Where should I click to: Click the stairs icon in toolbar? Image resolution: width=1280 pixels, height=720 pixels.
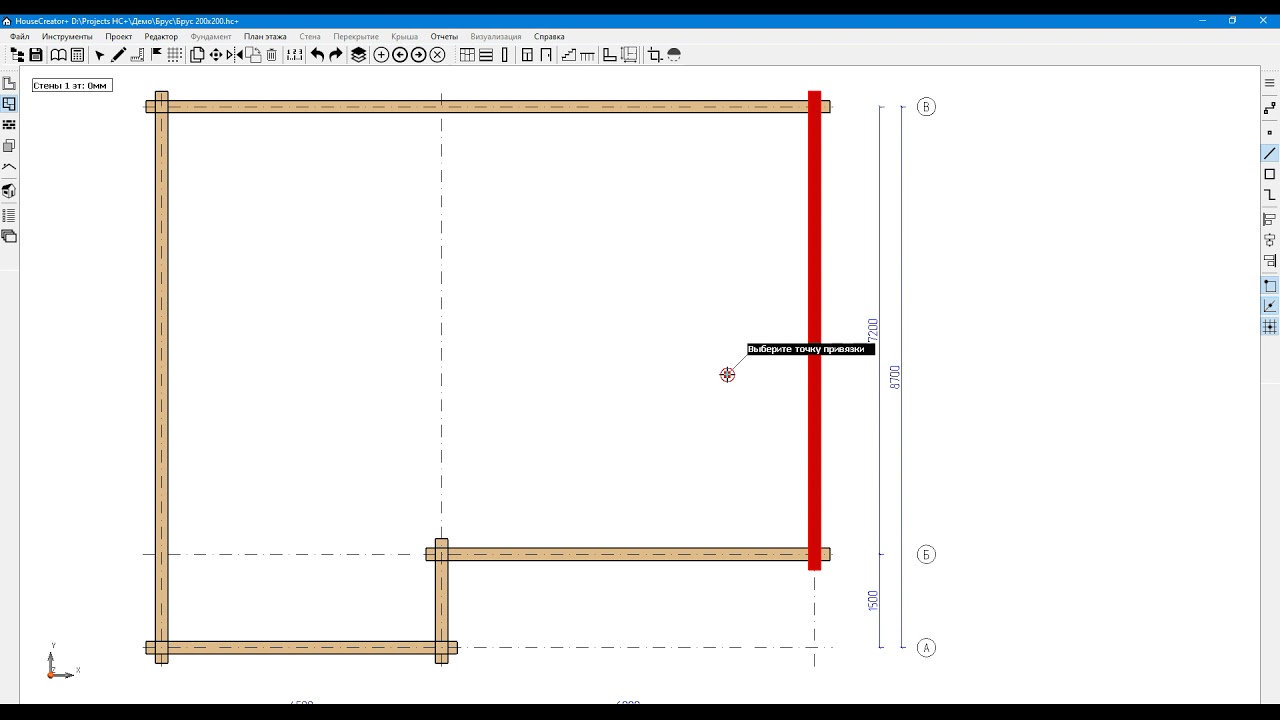pyautogui.click(x=569, y=55)
